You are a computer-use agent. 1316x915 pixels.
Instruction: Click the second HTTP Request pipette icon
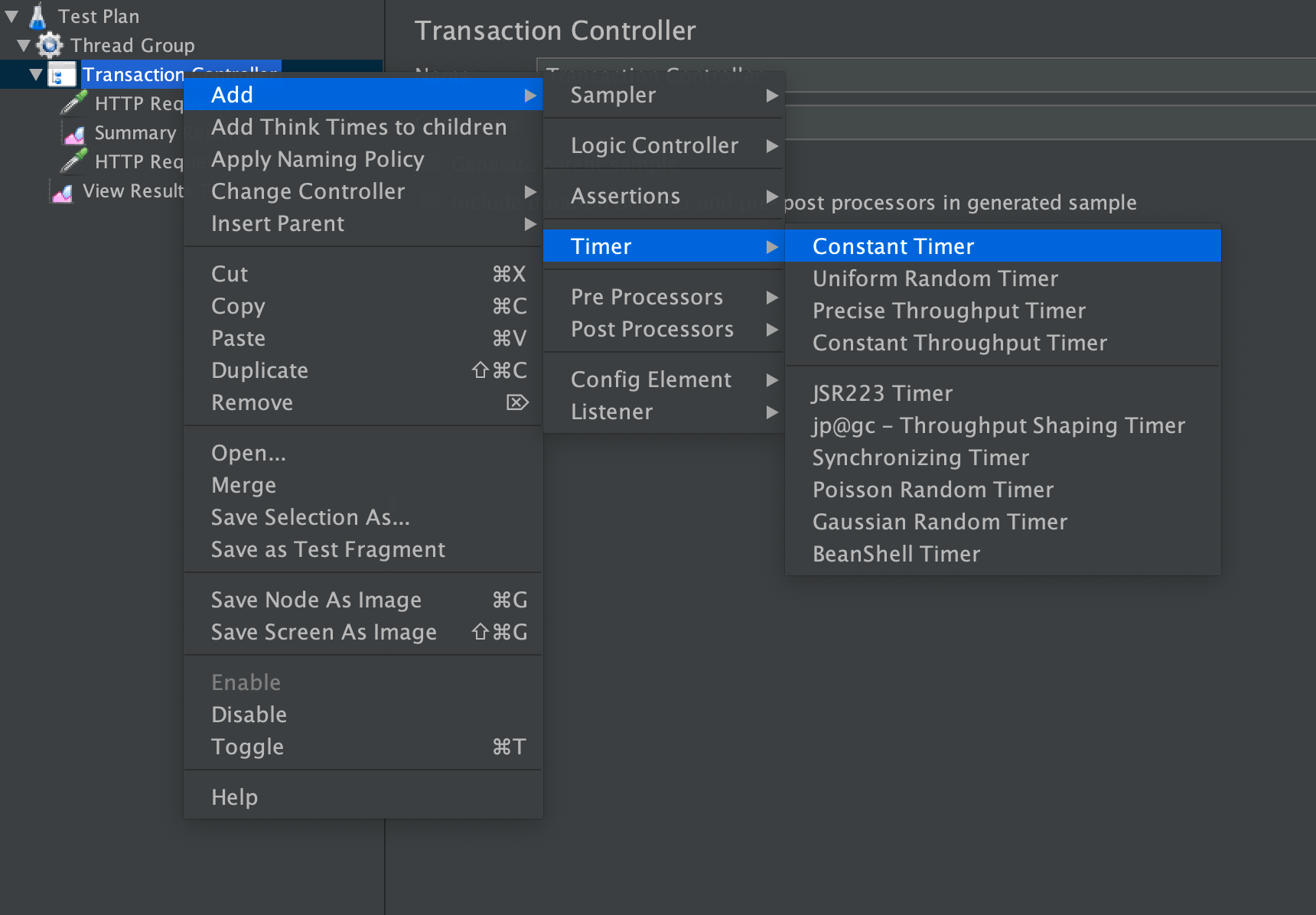[x=74, y=161]
